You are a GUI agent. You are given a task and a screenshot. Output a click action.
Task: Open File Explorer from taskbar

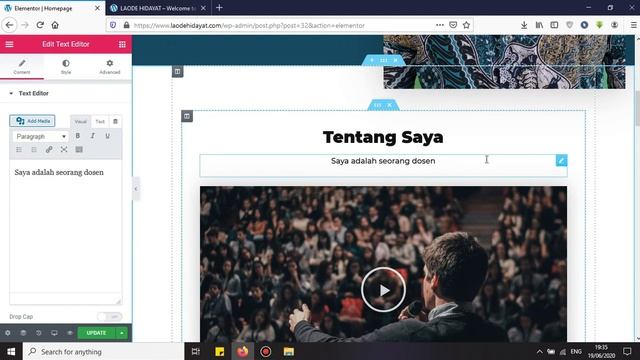pyautogui.click(x=289, y=351)
